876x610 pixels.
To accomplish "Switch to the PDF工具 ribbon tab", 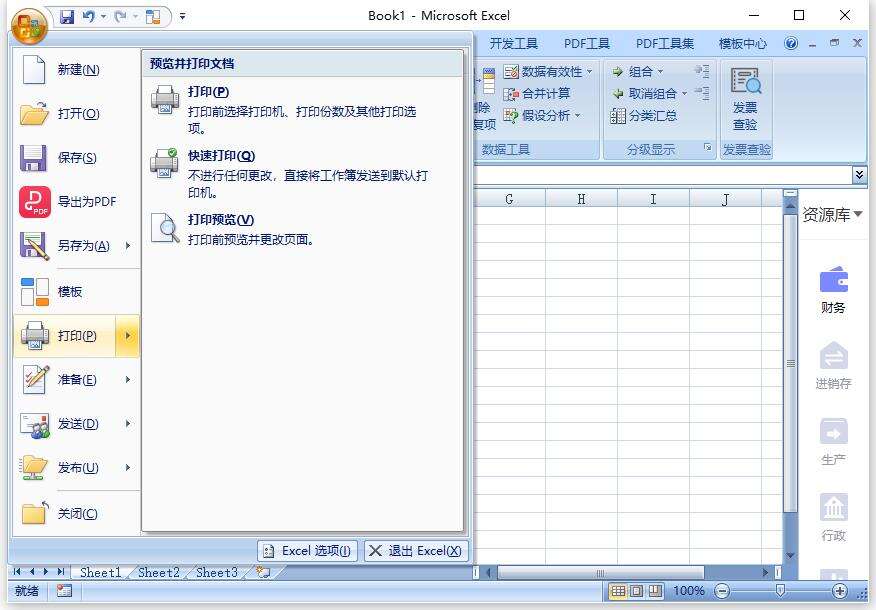I will tap(587, 44).
